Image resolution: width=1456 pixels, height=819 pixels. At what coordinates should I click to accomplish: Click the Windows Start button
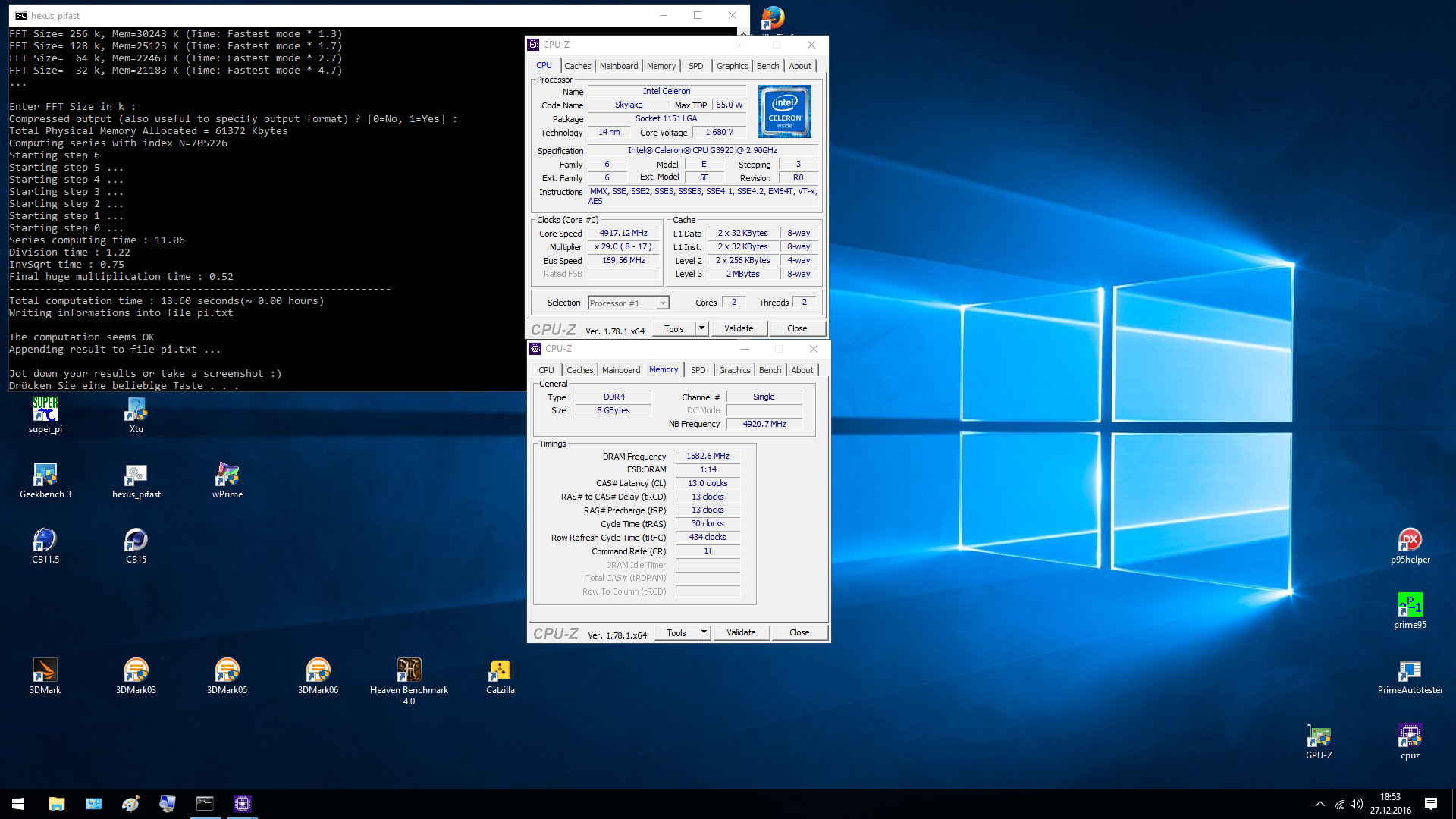point(18,804)
